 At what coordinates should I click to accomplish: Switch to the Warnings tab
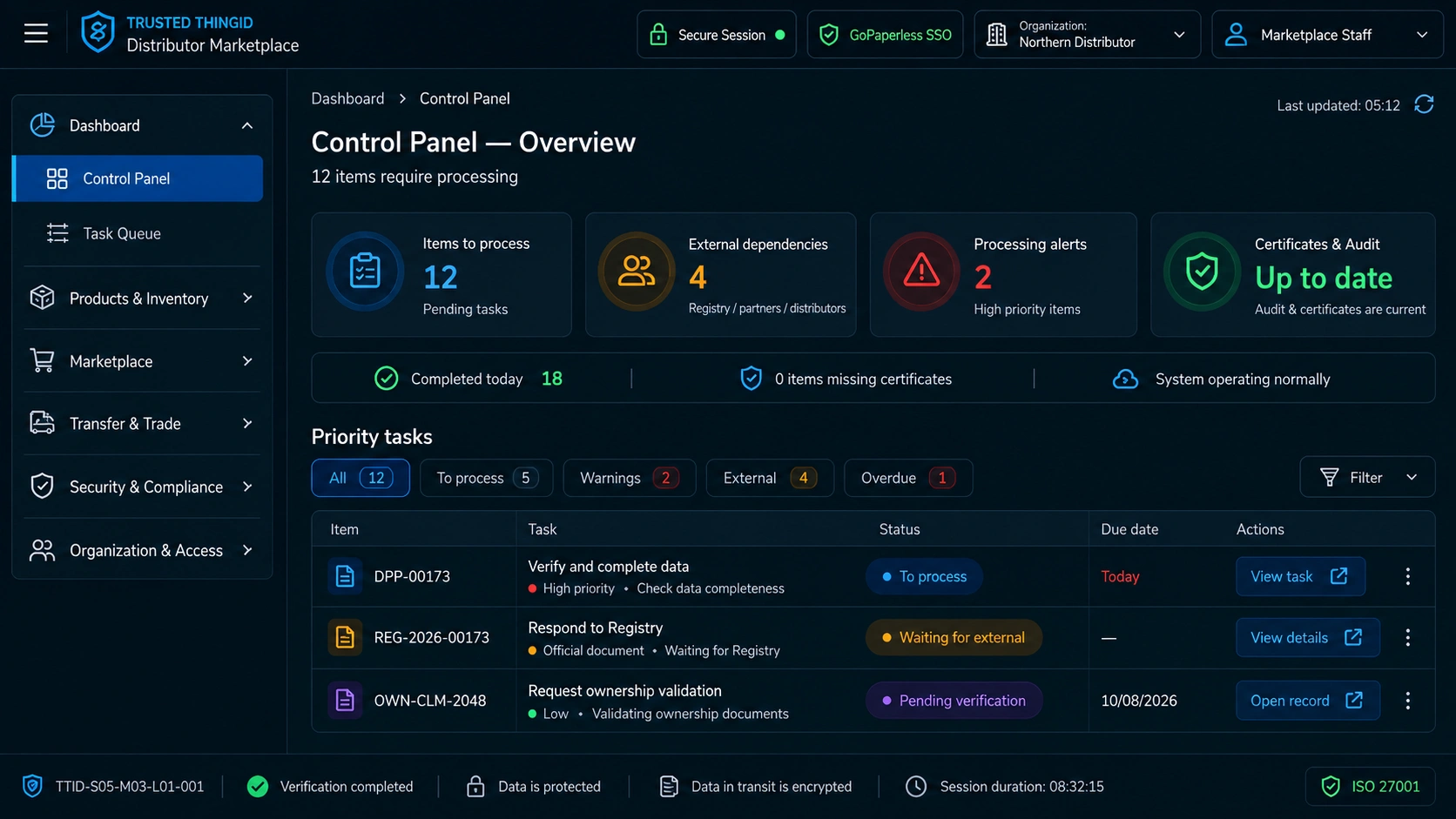pos(630,478)
